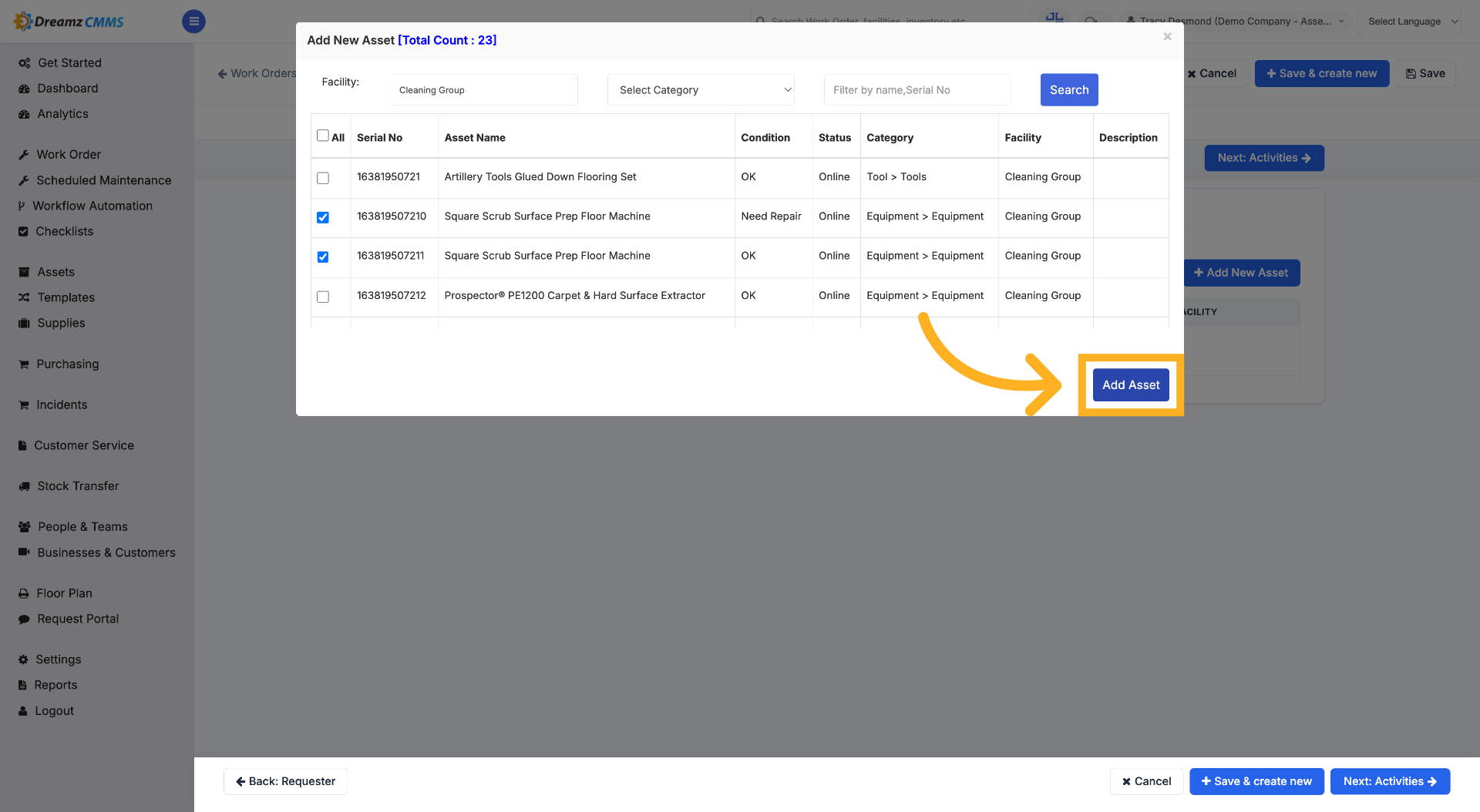Click serial number 16381950721 cell
The height and width of the screenshot is (812, 1480).
[x=388, y=177]
